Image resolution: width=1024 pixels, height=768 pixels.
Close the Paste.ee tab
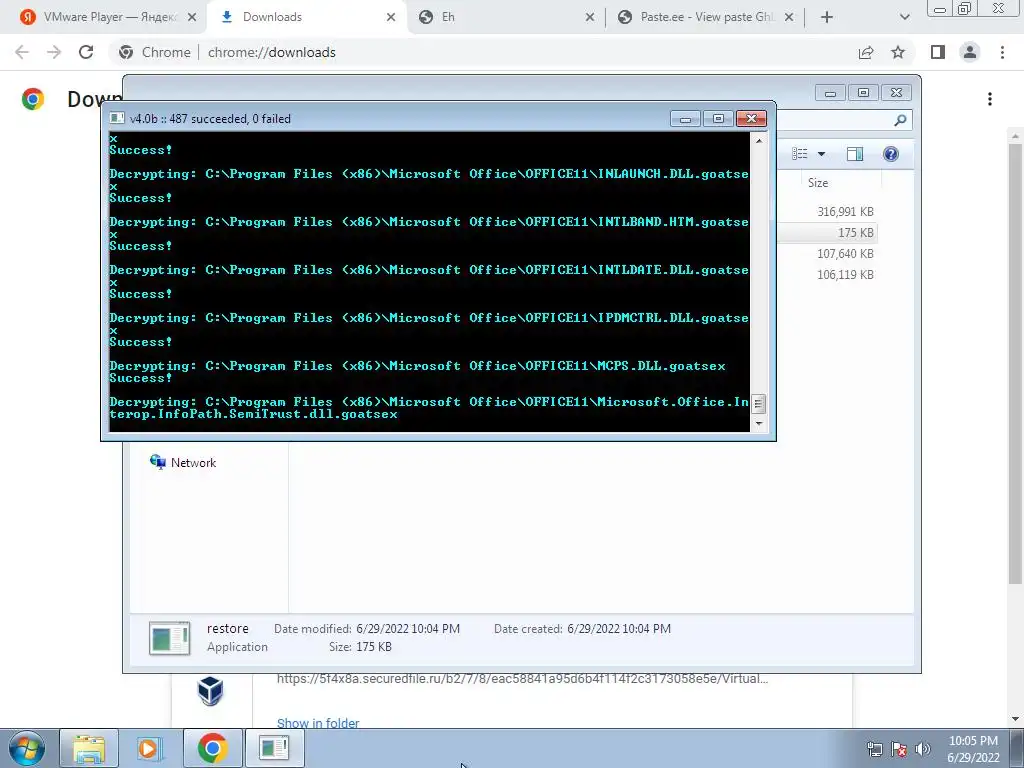point(789,17)
